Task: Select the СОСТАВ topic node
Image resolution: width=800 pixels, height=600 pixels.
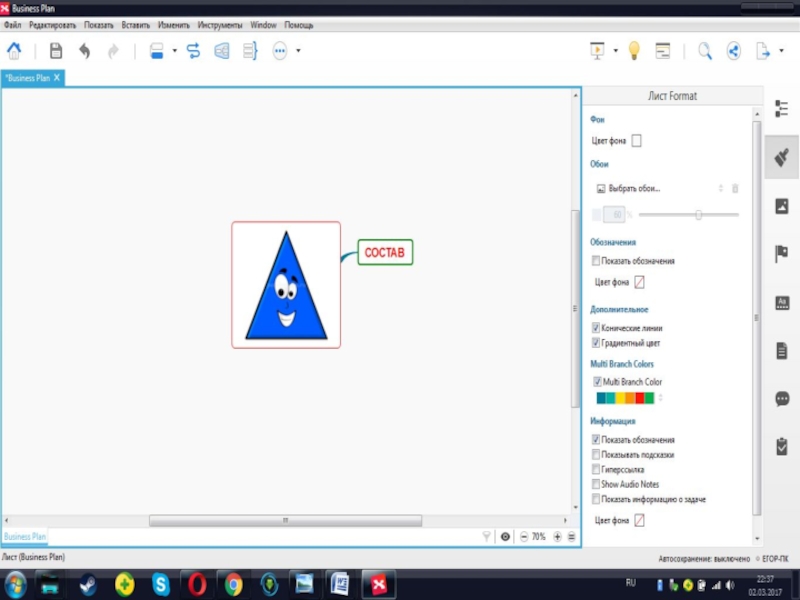Action: (385, 253)
